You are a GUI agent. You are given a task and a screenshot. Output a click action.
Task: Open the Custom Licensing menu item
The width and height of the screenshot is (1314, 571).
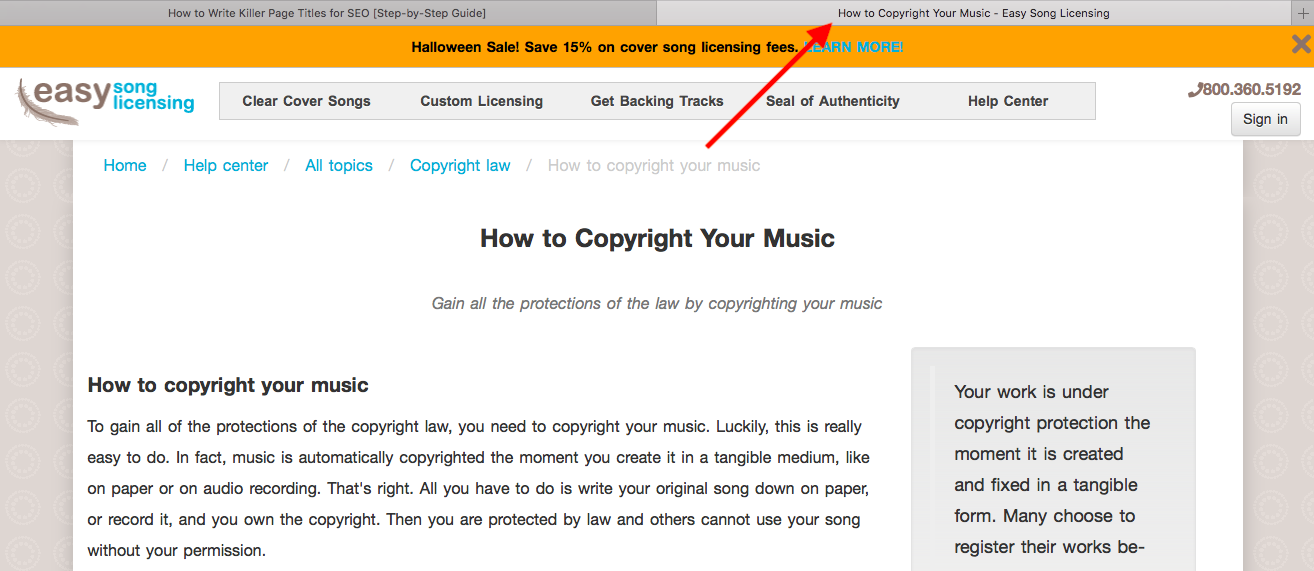(482, 101)
